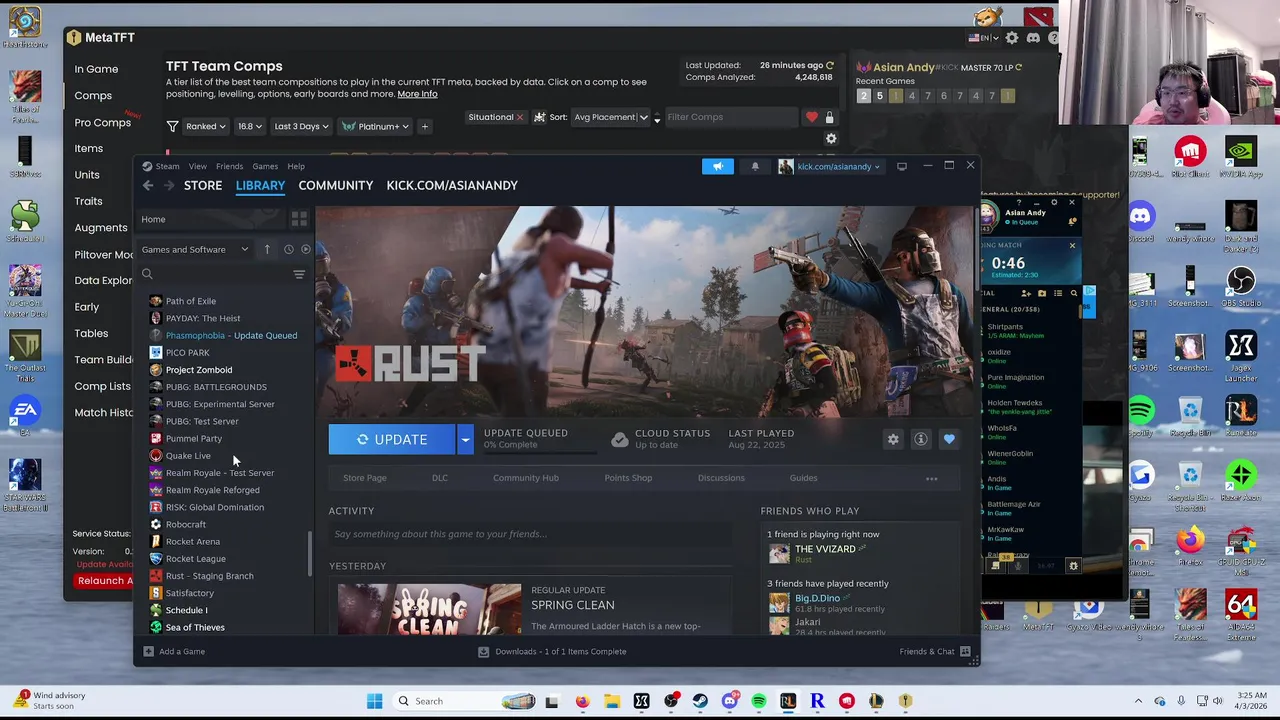Click the MetaTFT filter funnel icon

(172, 127)
